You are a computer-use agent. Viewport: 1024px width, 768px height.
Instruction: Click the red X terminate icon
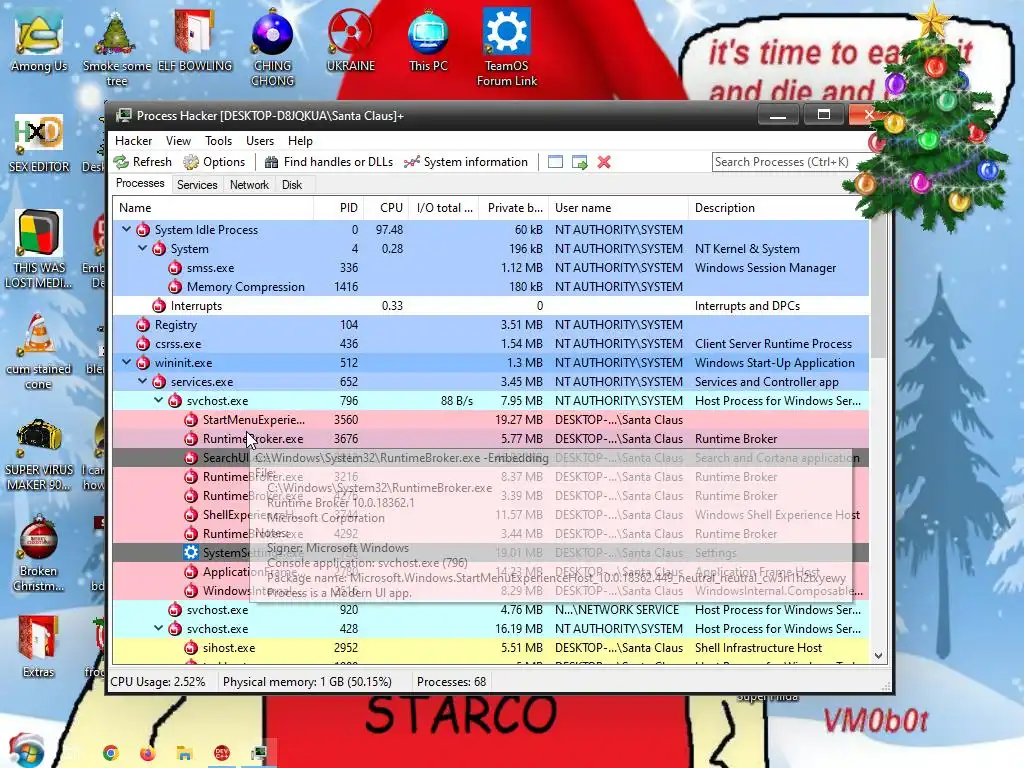coord(604,162)
